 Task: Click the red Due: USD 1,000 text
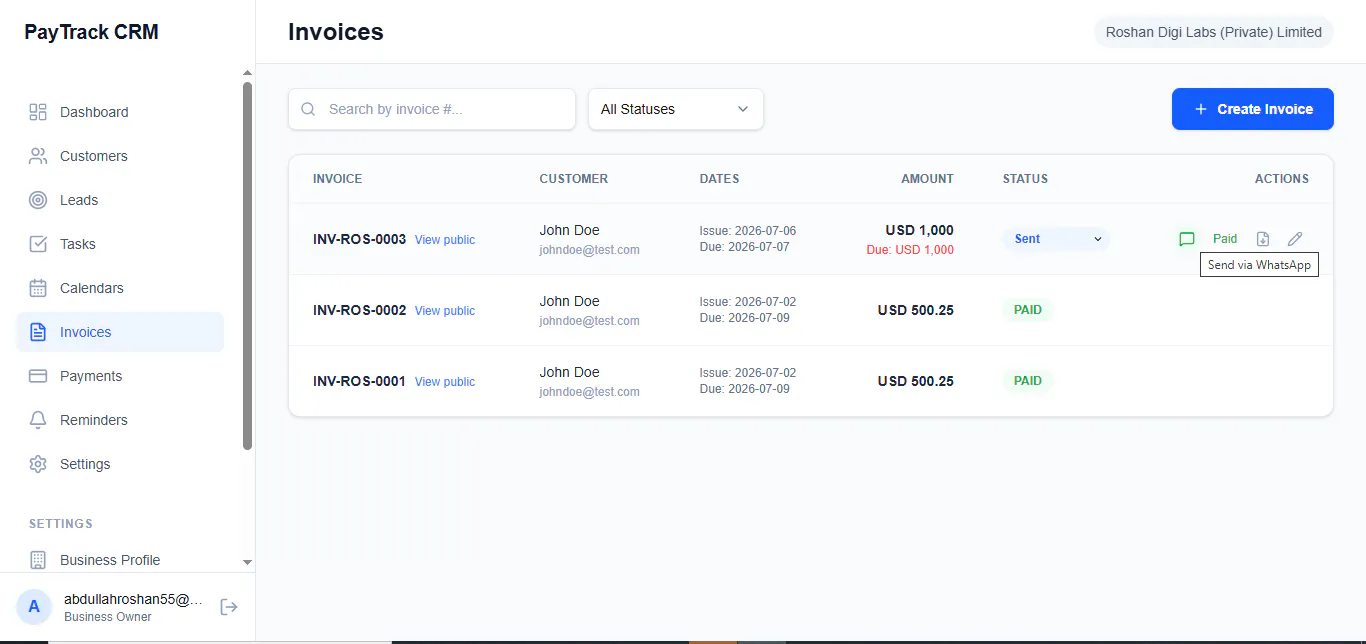coord(910,250)
